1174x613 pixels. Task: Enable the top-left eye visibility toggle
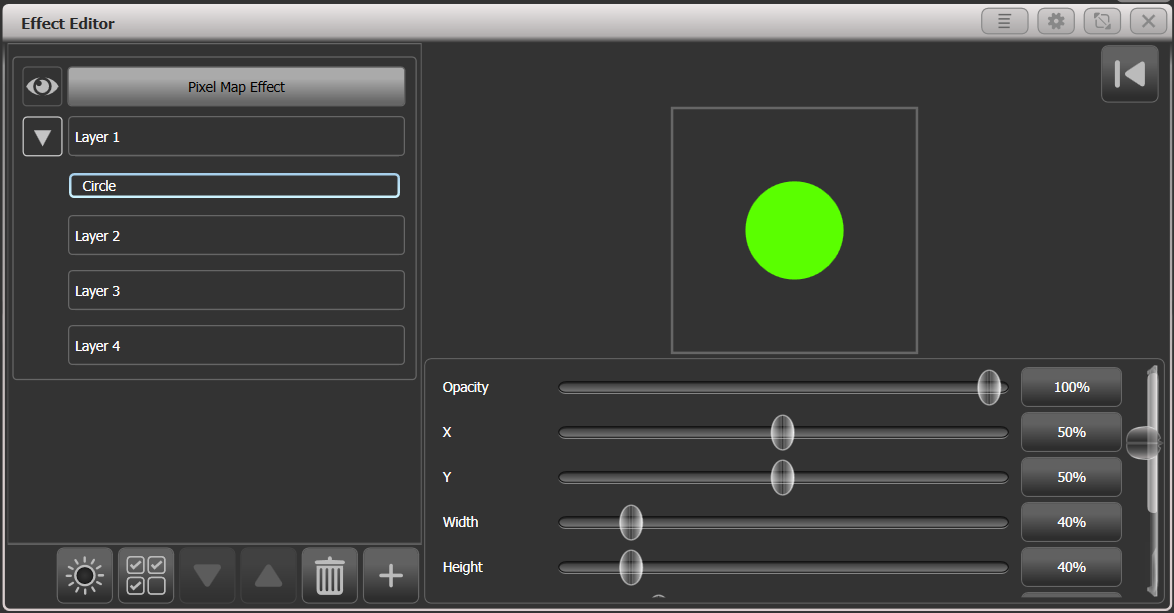click(x=42, y=86)
